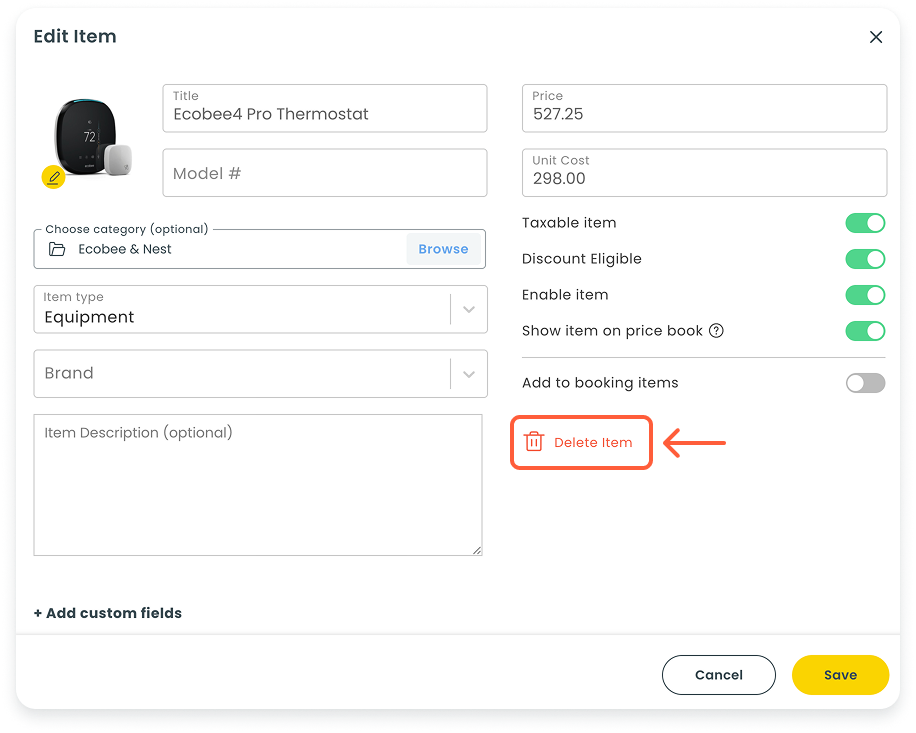The width and height of the screenshot is (916, 733).
Task: Open the Item type dropdown
Action: pos(468,309)
